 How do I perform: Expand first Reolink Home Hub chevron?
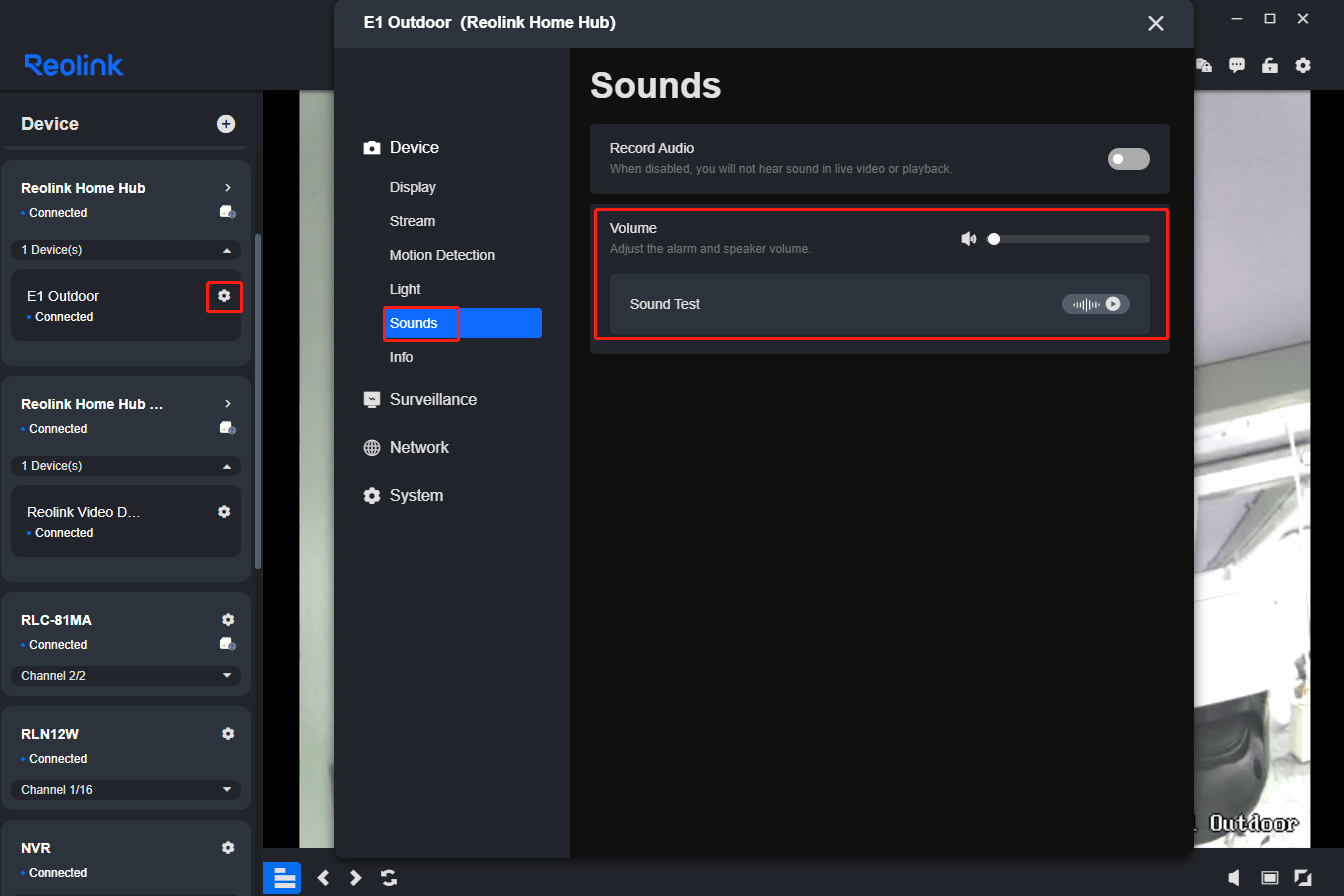click(x=228, y=188)
